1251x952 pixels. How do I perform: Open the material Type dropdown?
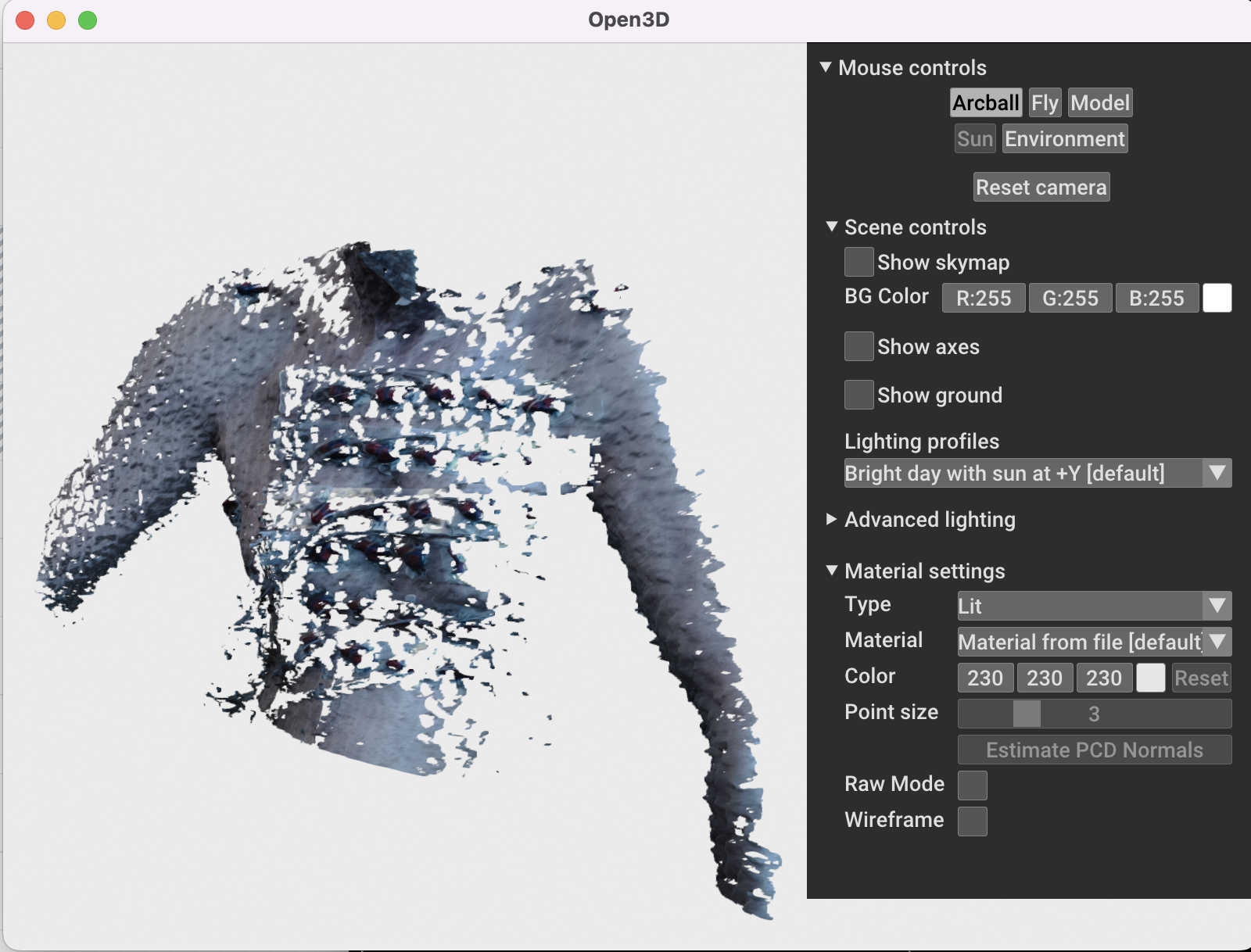pos(1217,605)
